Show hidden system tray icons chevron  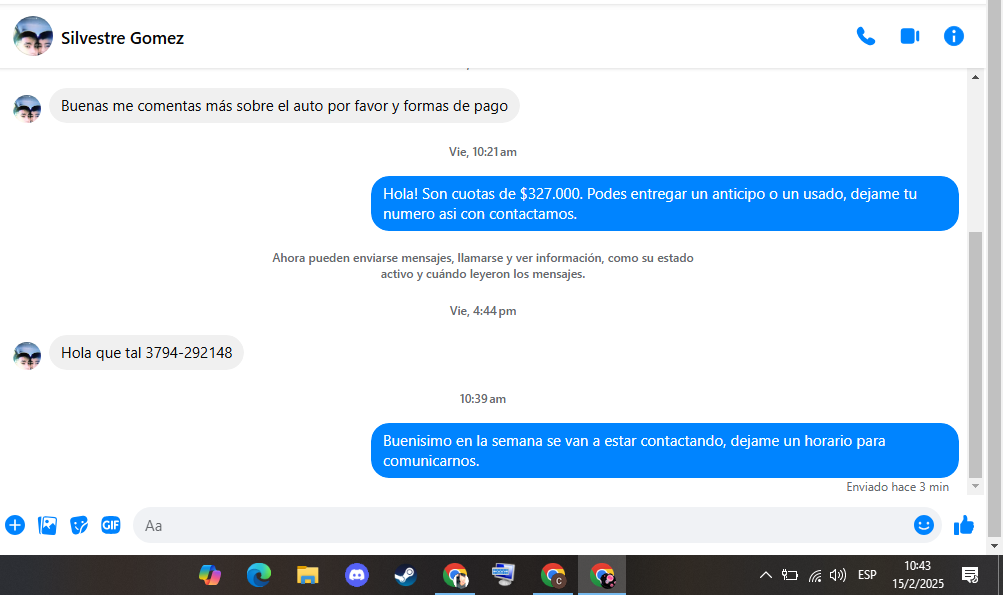pos(766,575)
